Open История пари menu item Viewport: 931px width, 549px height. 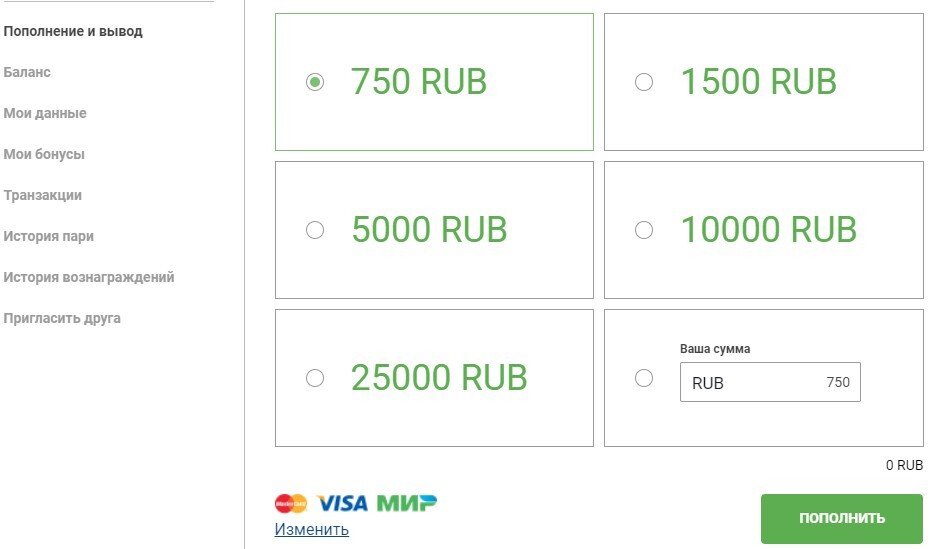pos(49,236)
